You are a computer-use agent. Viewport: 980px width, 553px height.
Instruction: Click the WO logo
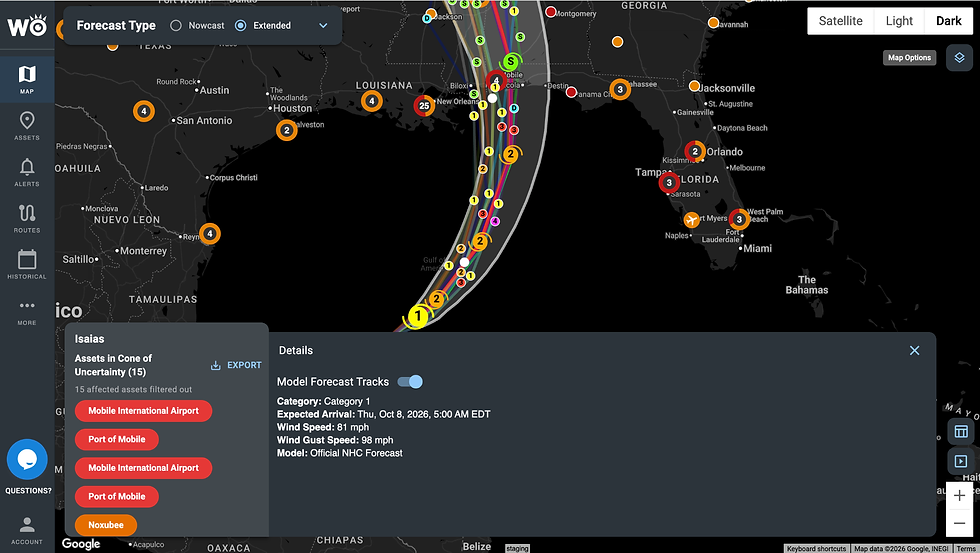point(27,25)
